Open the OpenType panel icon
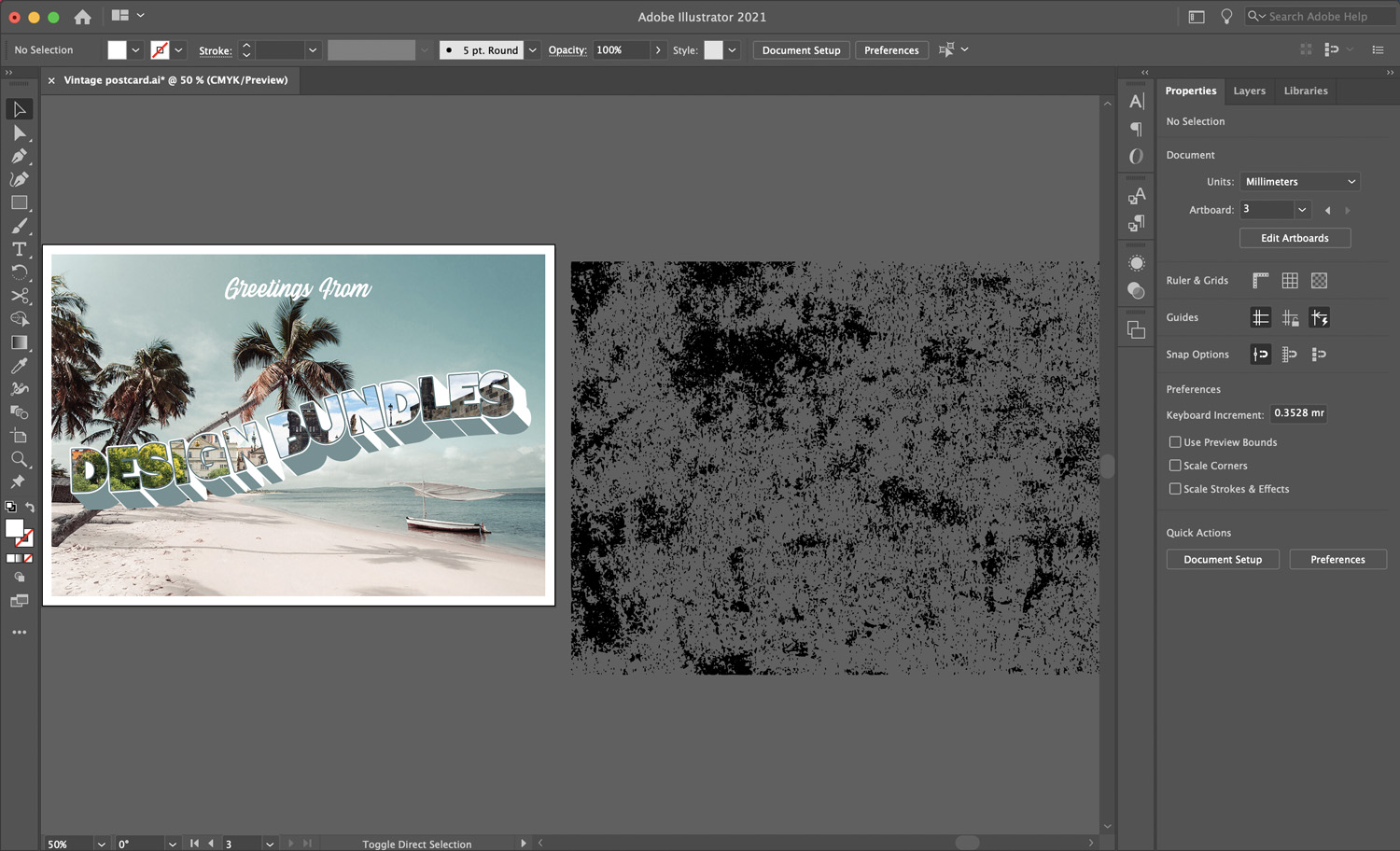This screenshot has width=1400, height=851. click(1136, 157)
